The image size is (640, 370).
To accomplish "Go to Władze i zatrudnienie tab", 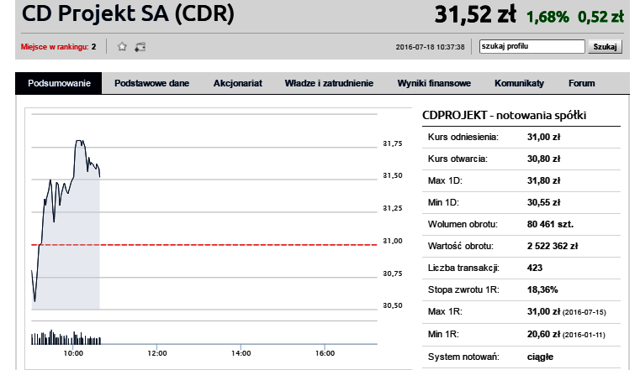I will coord(329,83).
